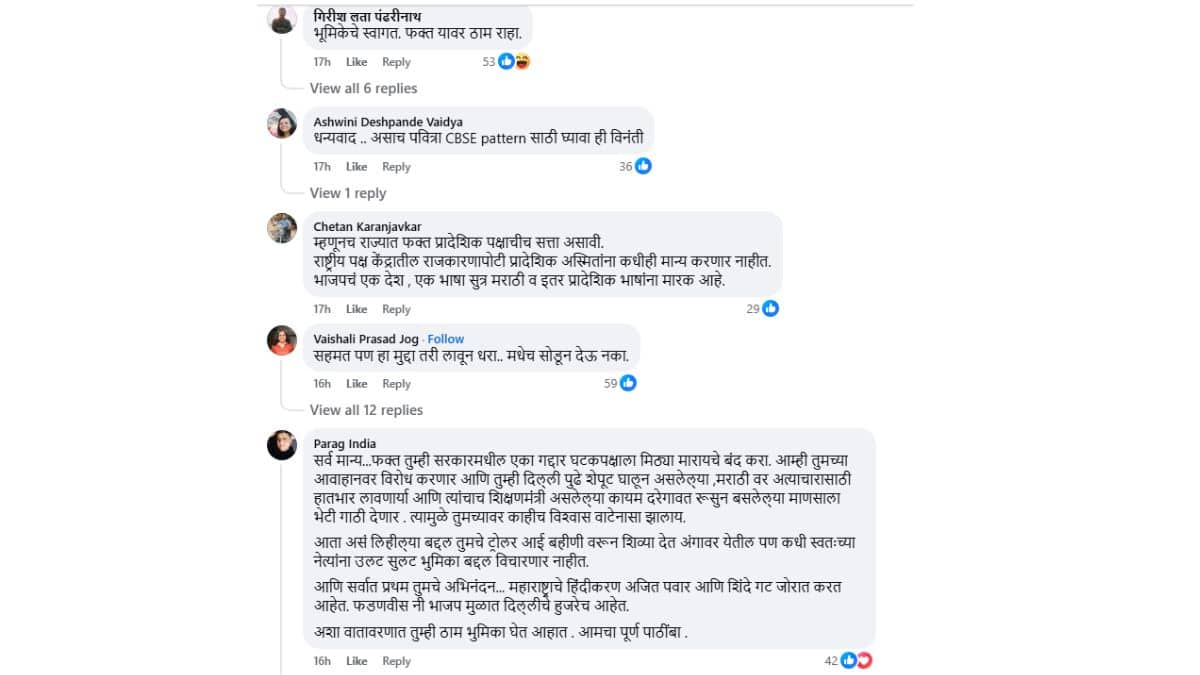Reply to Parag India's comment
Screen dimensions: 1200x675
tap(396, 660)
